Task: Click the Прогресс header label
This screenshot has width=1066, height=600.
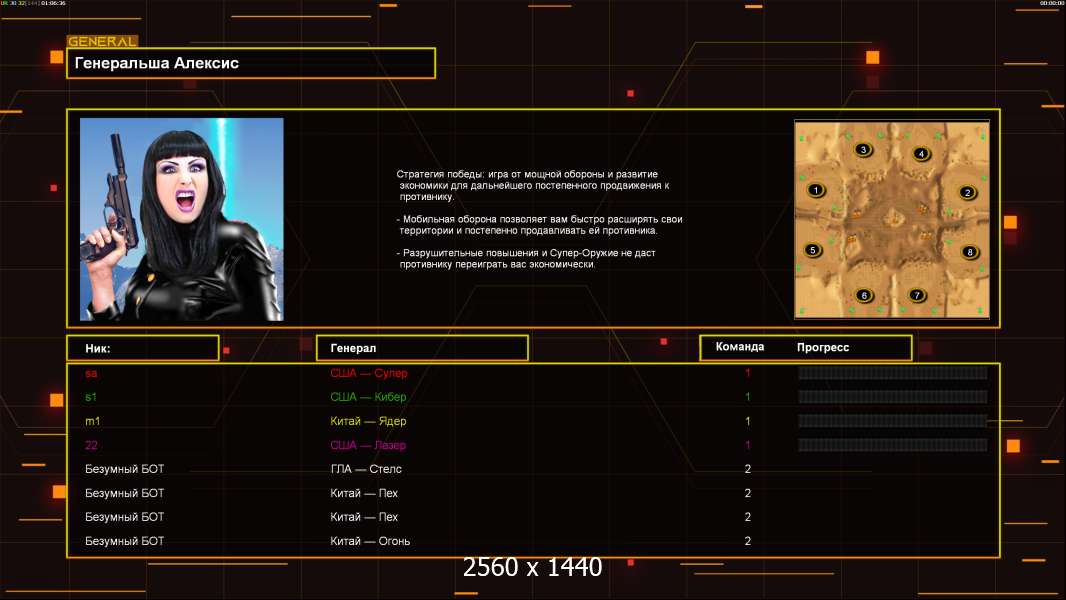Action: coord(823,347)
